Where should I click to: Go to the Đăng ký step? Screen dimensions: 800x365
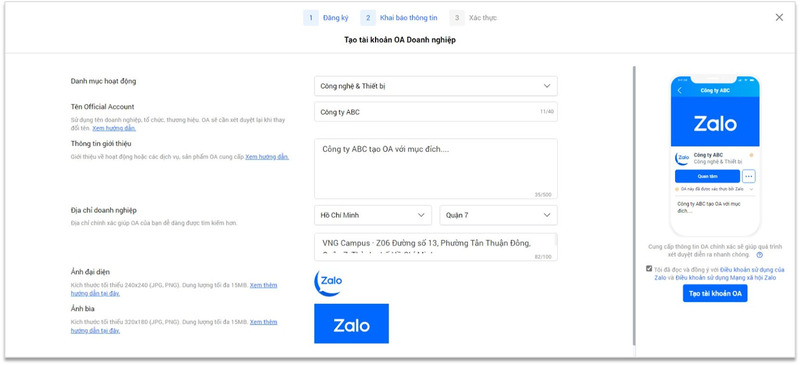[x=336, y=18]
